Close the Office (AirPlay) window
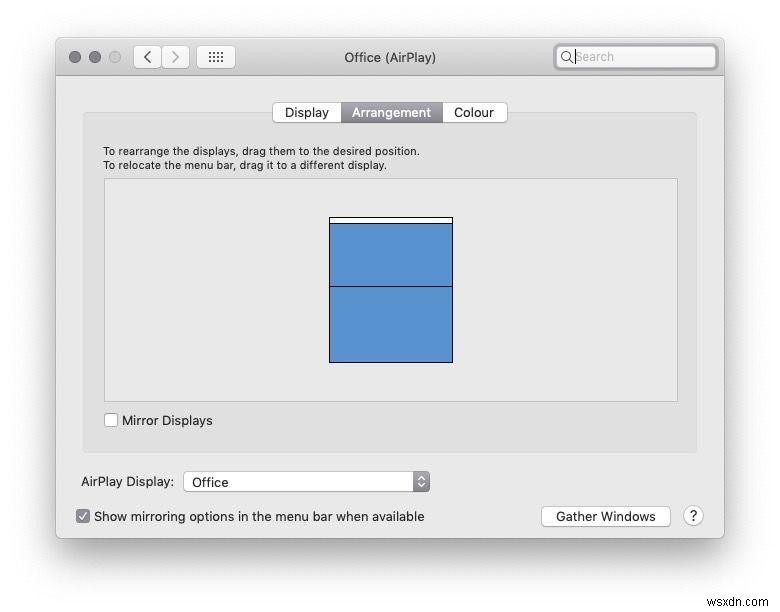The image size is (780, 612). [x=75, y=57]
